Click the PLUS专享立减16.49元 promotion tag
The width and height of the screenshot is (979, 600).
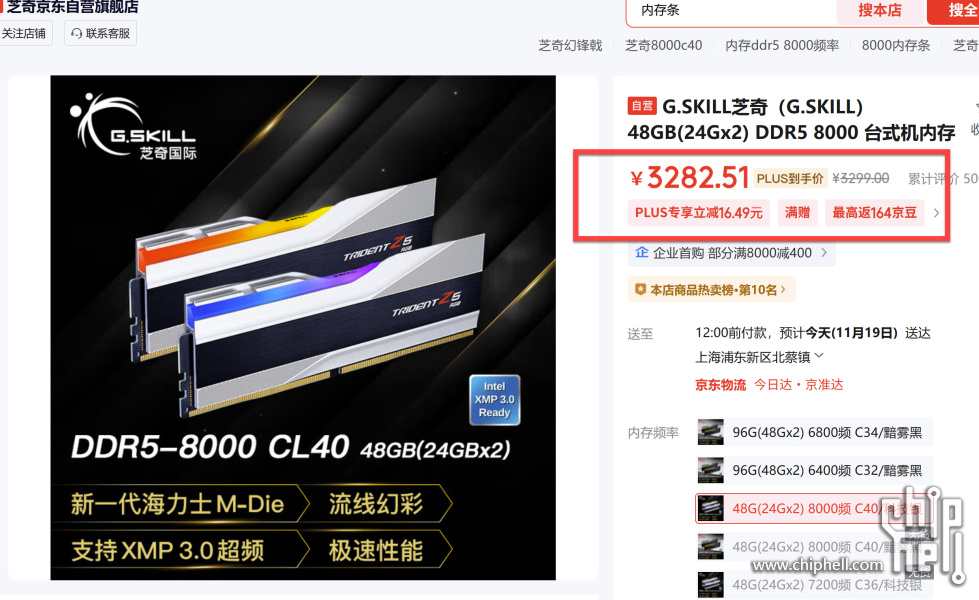[x=699, y=213]
